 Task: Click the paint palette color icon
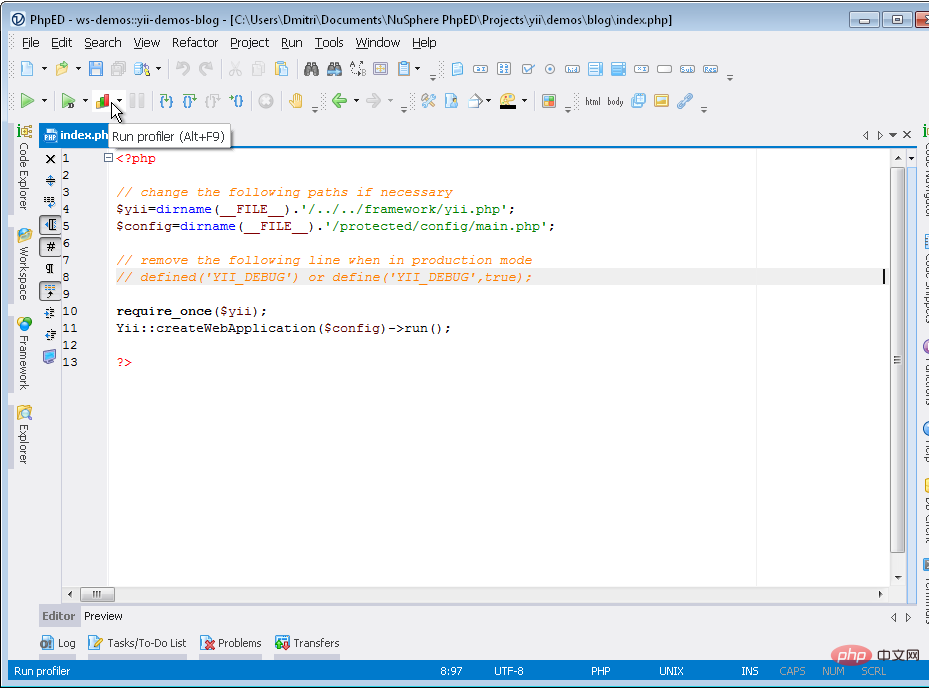point(508,101)
